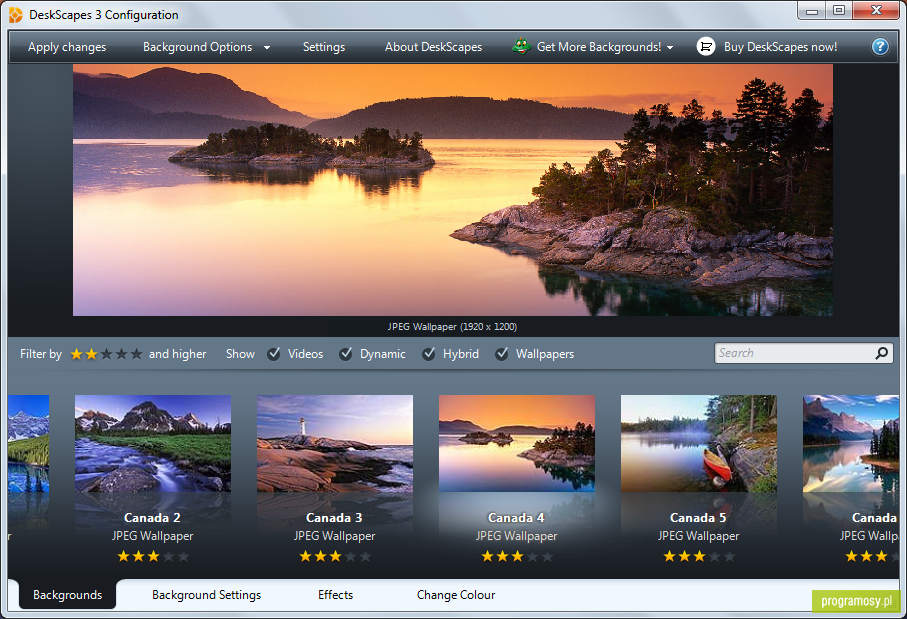
Task: Open the Change Colour tab
Action: click(x=456, y=595)
